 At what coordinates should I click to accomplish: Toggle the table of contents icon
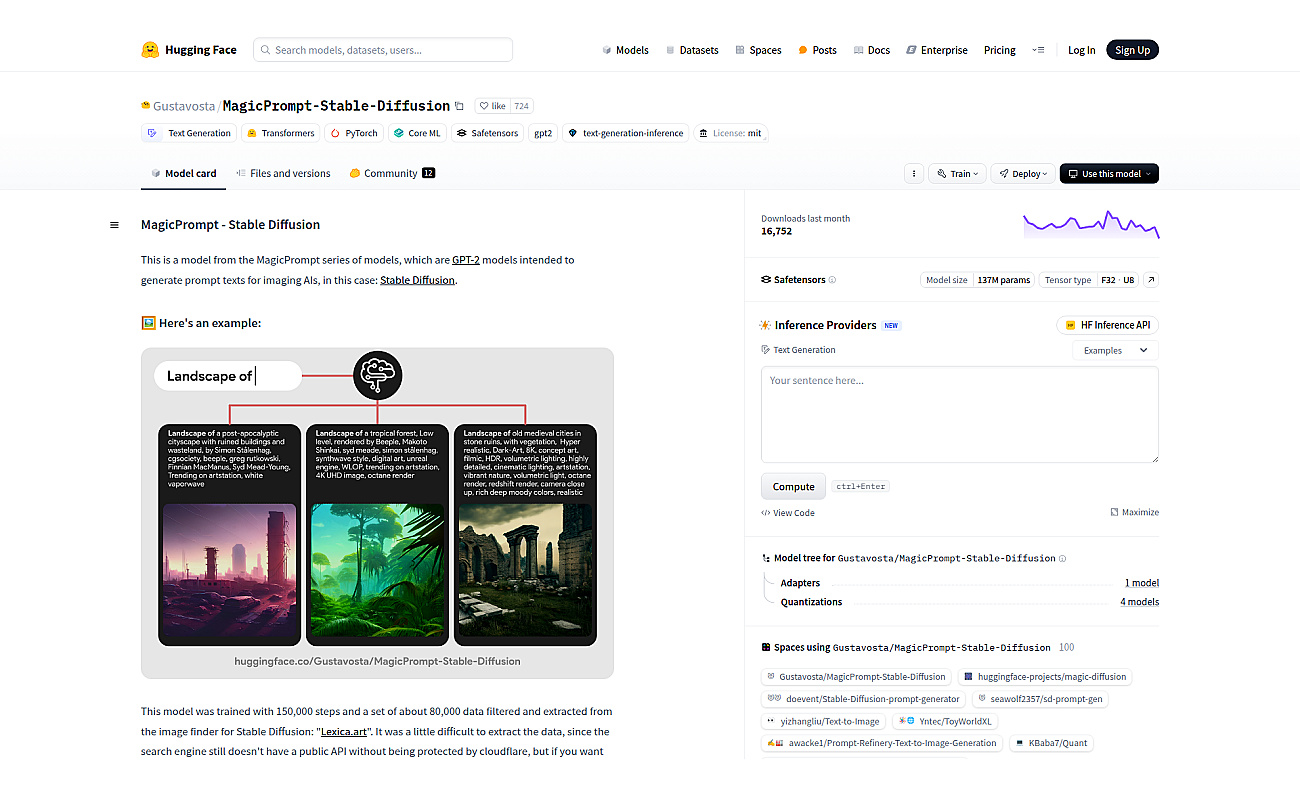coord(114,225)
